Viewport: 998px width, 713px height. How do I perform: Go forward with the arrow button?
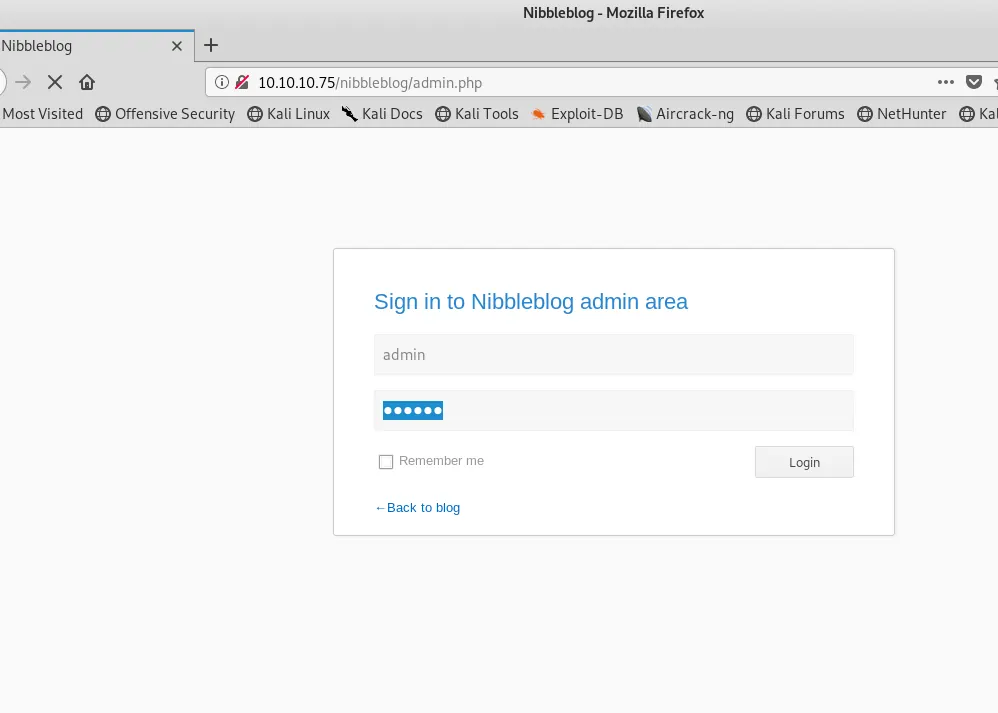pyautogui.click(x=23, y=82)
